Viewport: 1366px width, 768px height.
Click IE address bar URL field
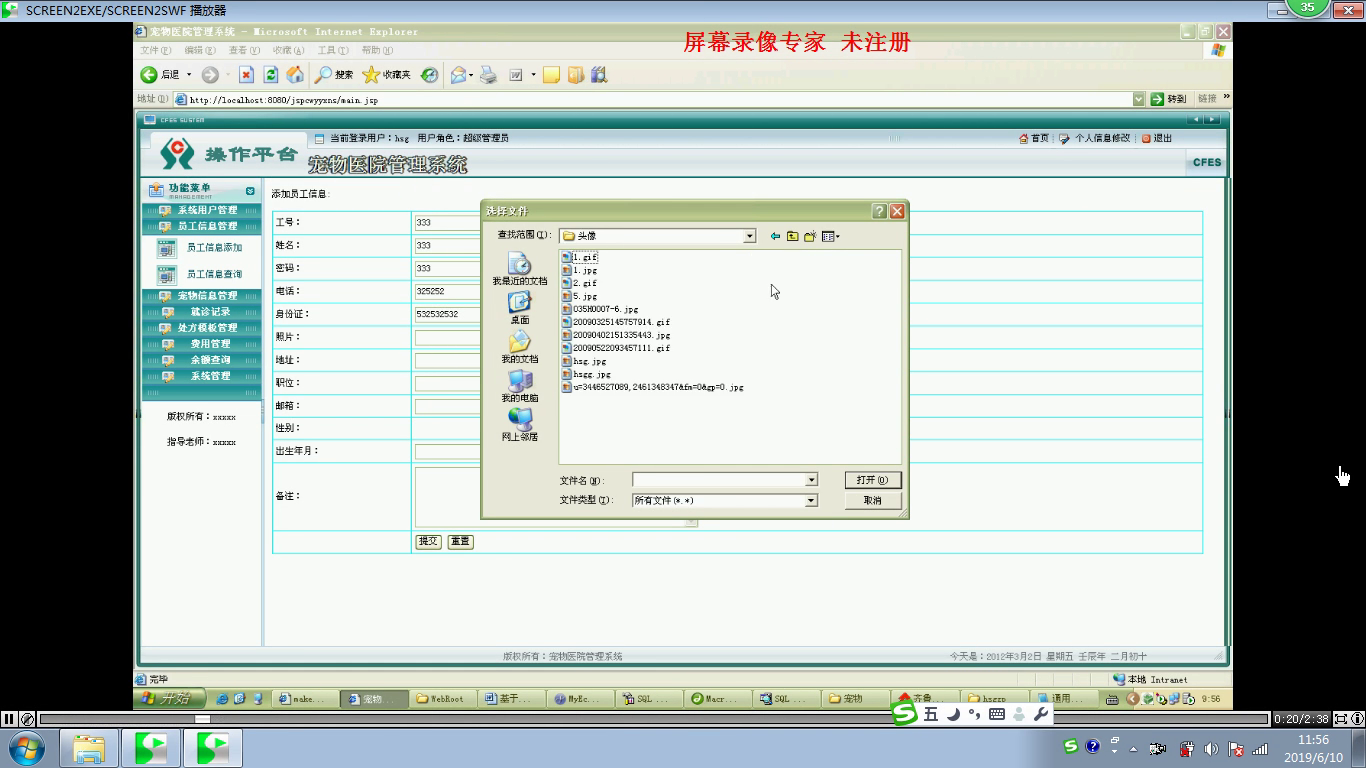(660, 99)
